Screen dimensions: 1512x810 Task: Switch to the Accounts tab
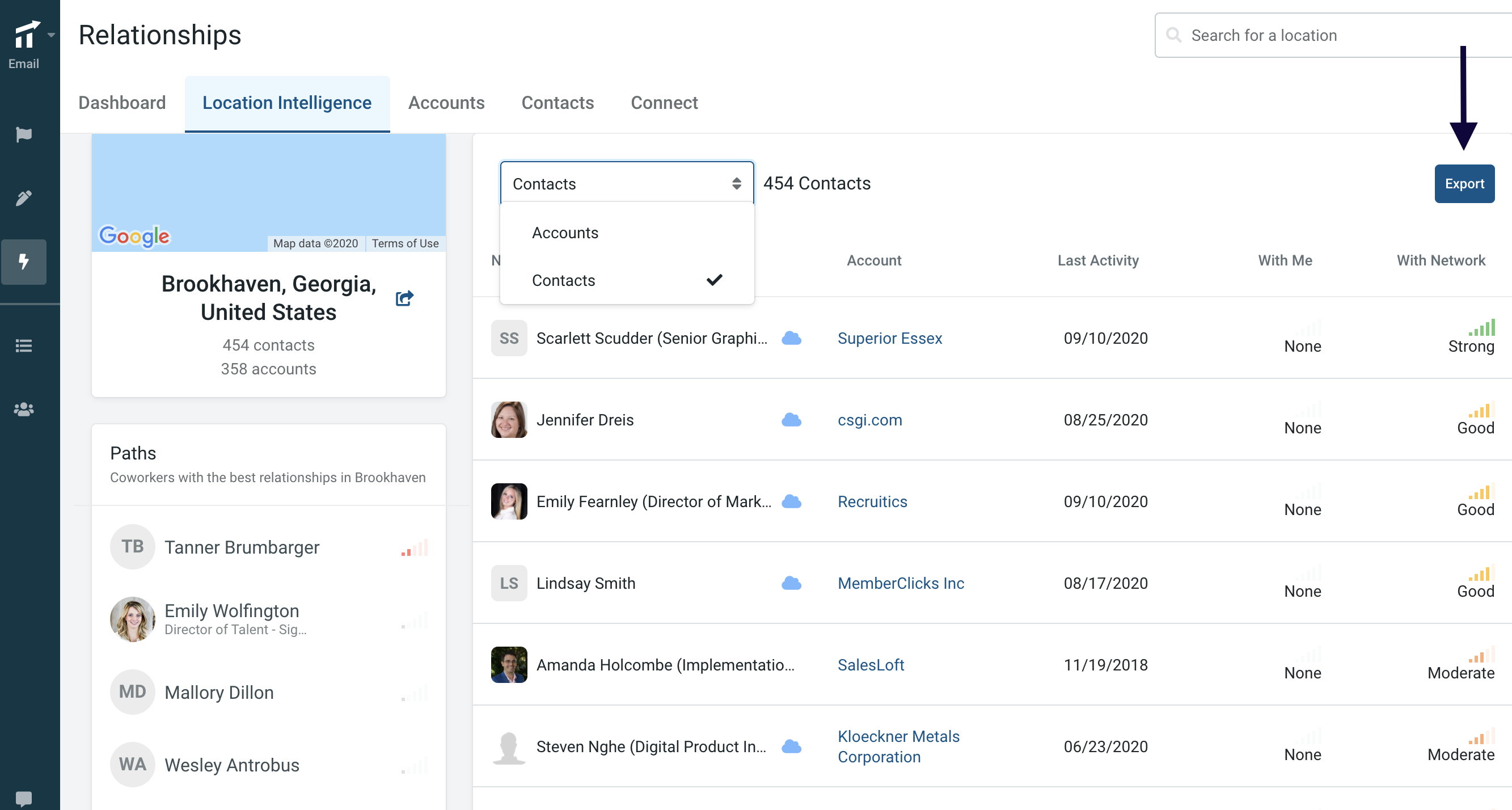[x=446, y=103]
